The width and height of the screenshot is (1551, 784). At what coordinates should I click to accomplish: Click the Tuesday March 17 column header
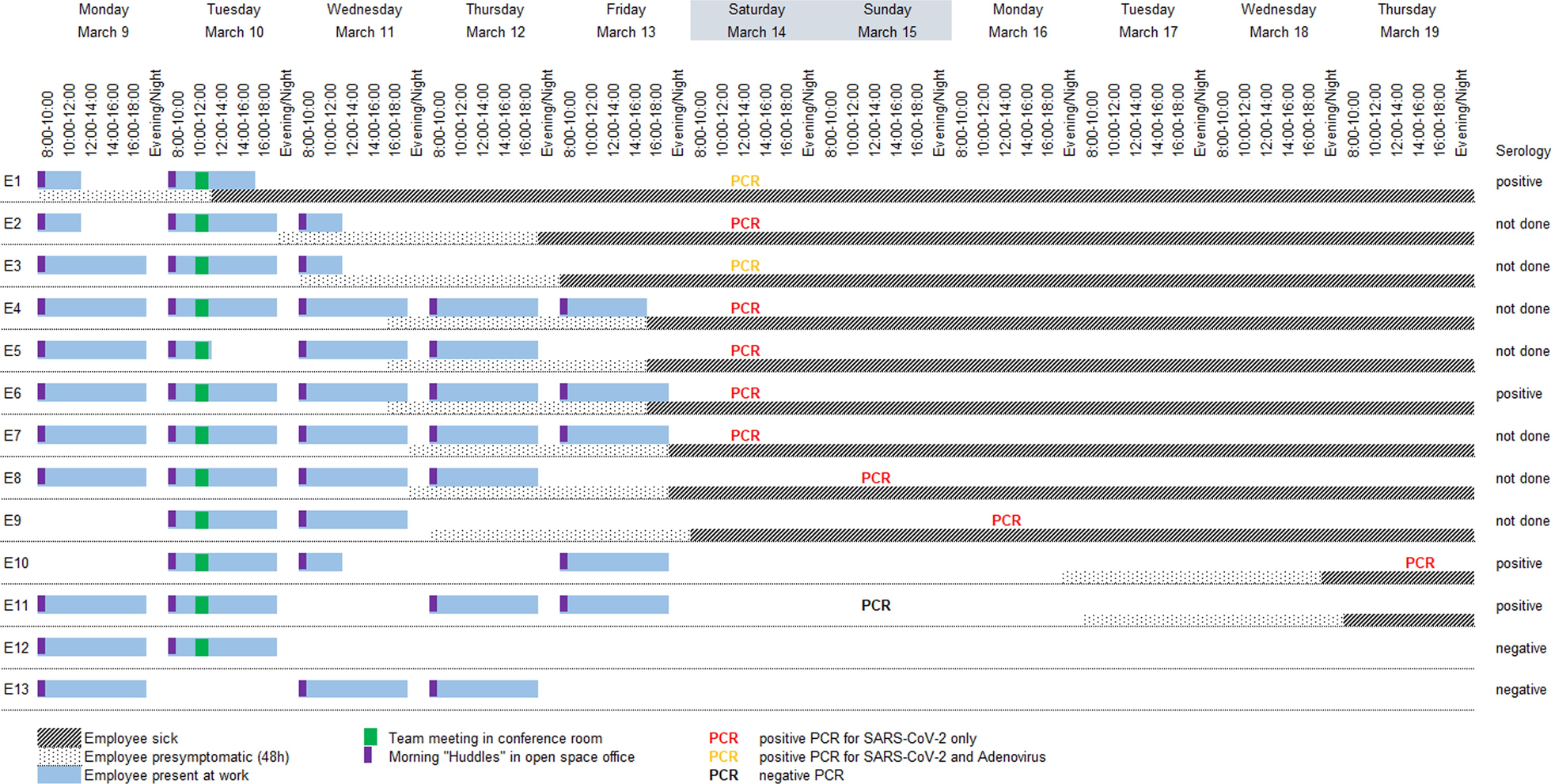[x=1148, y=21]
